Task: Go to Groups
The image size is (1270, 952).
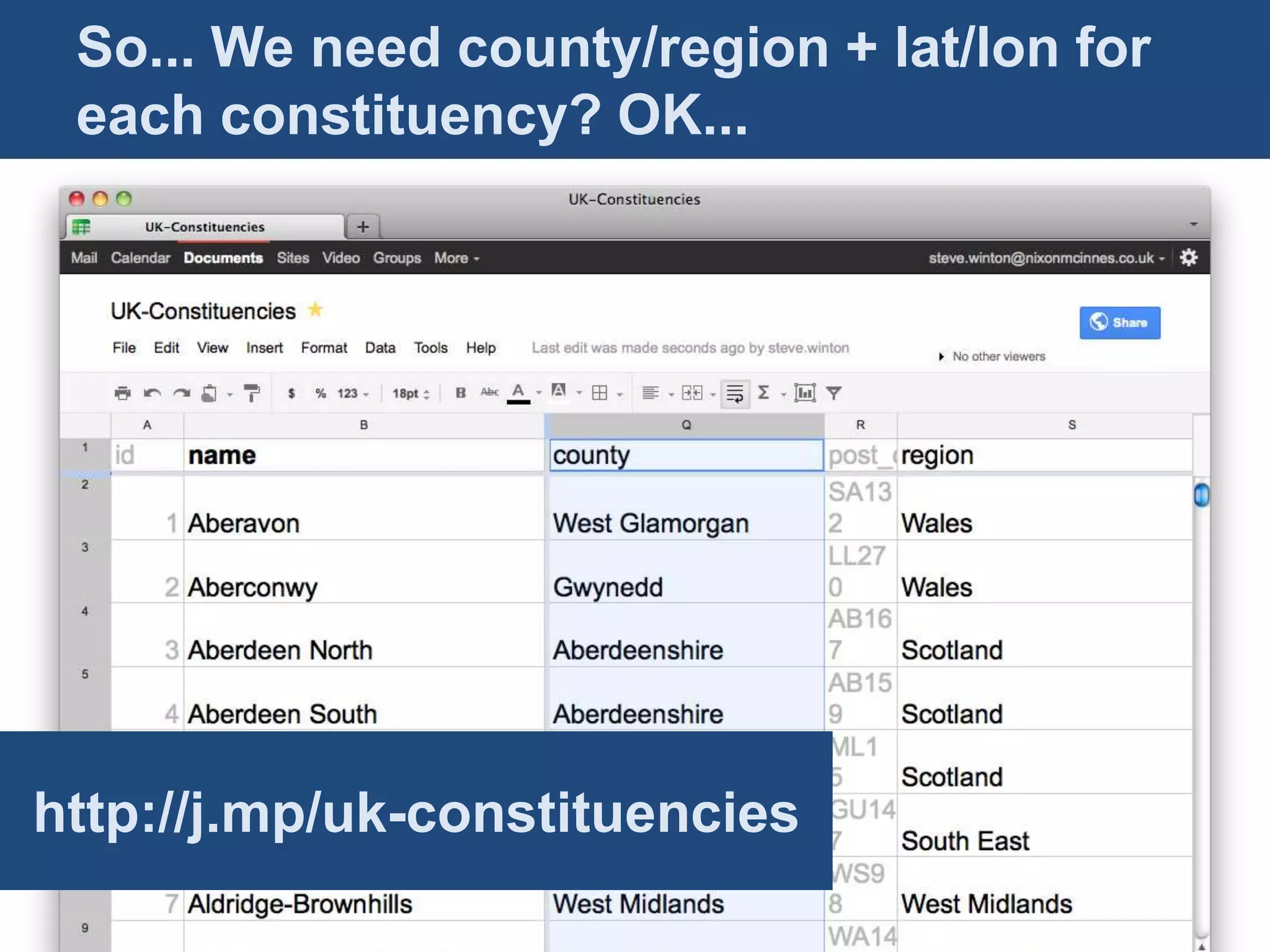Action: click(x=397, y=258)
